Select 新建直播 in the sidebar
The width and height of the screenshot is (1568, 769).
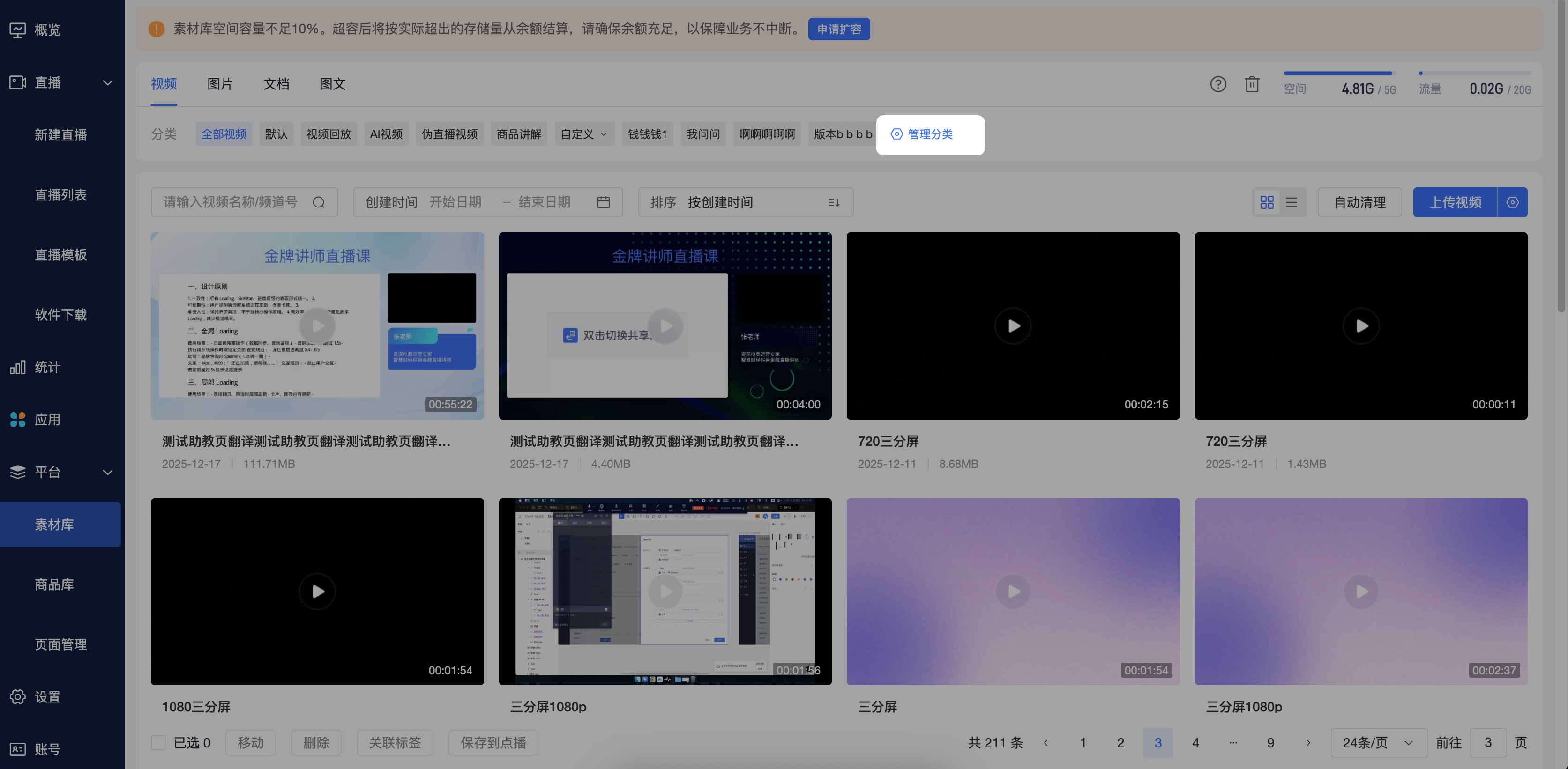pos(61,135)
